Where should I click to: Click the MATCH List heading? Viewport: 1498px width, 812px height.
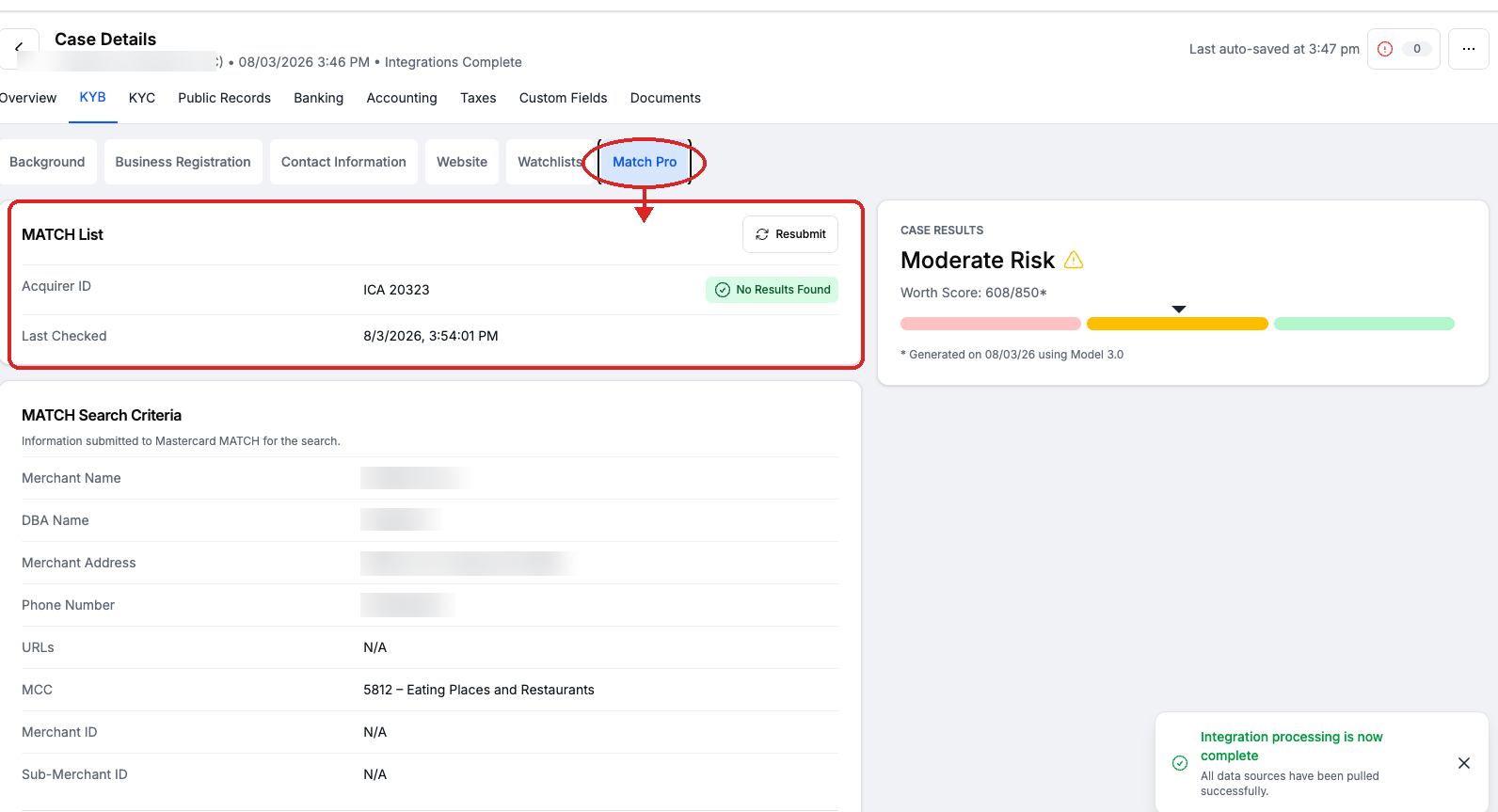coord(62,234)
